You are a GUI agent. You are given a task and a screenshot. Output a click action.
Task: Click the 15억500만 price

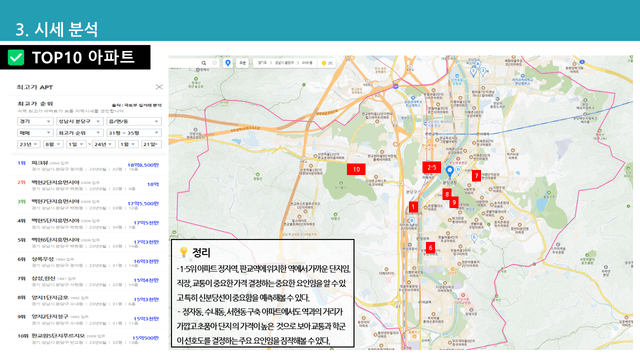pos(146,338)
